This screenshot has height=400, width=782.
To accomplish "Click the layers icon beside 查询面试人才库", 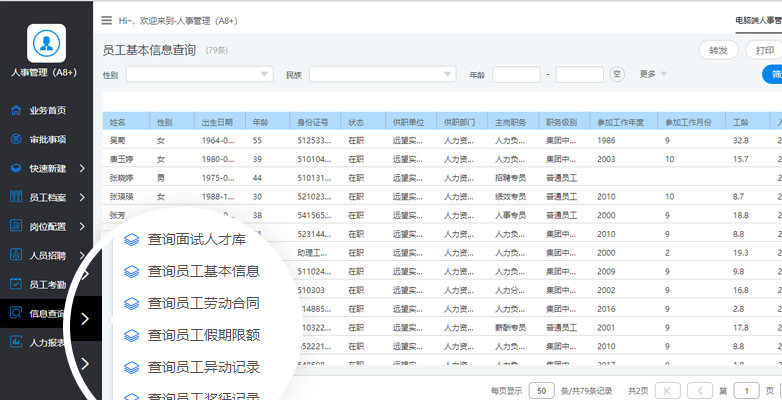I will click(x=130, y=239).
